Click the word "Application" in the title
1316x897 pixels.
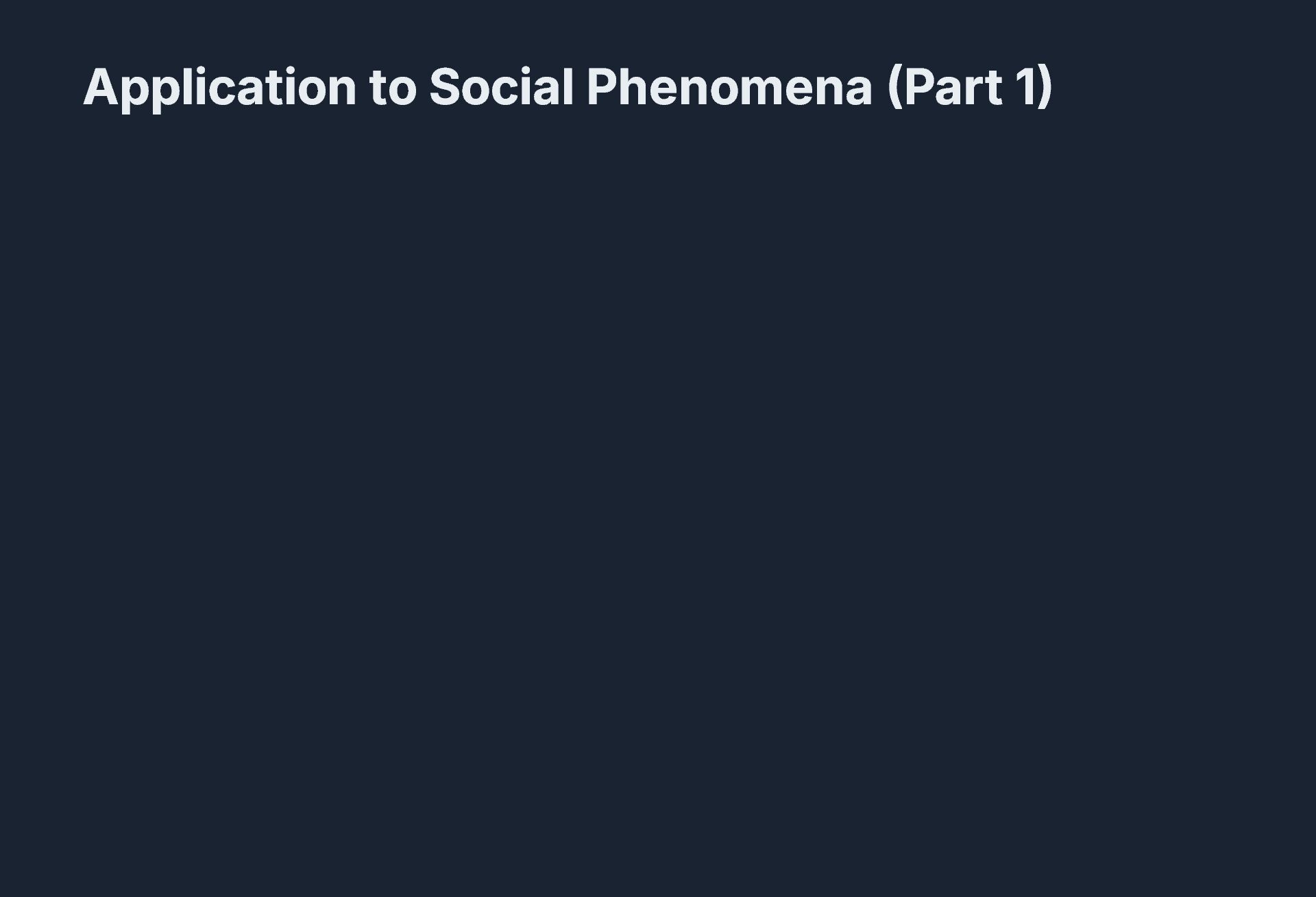(x=219, y=87)
